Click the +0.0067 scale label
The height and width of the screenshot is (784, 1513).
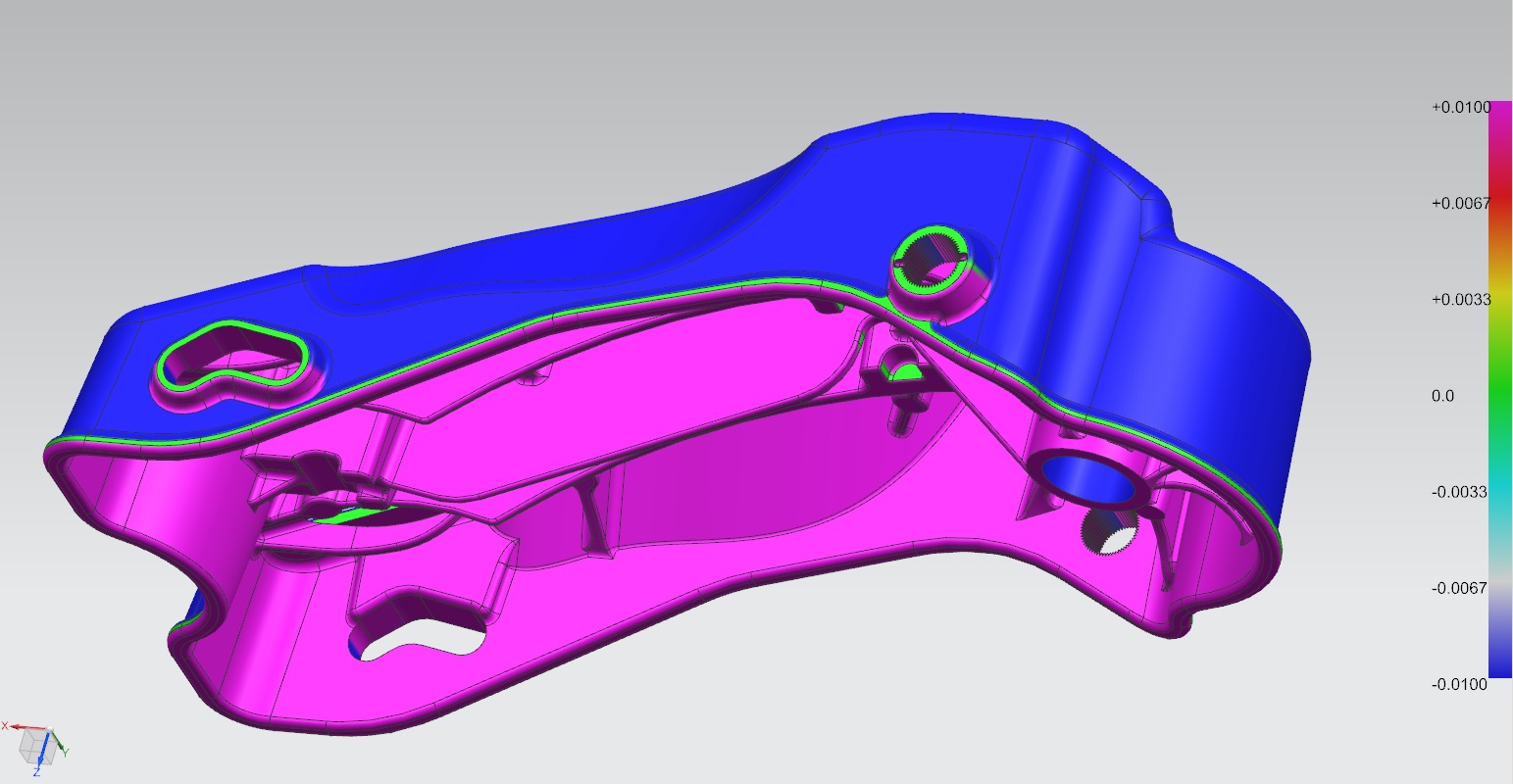1460,203
